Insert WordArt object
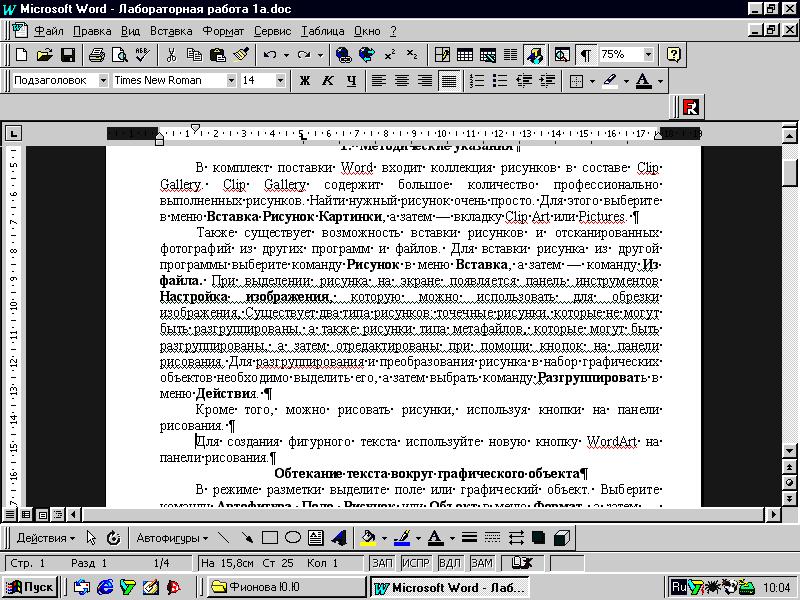800x600 pixels. tap(339, 538)
